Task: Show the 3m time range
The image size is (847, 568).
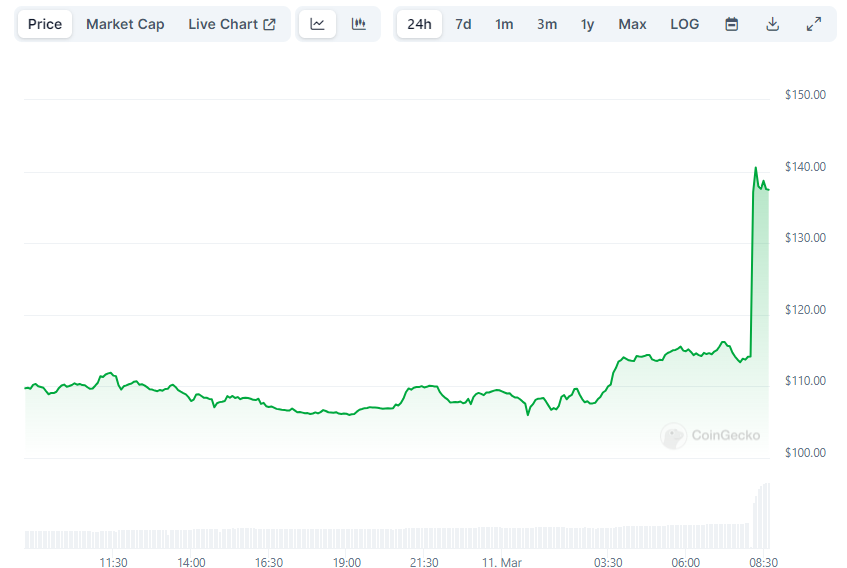Action: (x=546, y=24)
